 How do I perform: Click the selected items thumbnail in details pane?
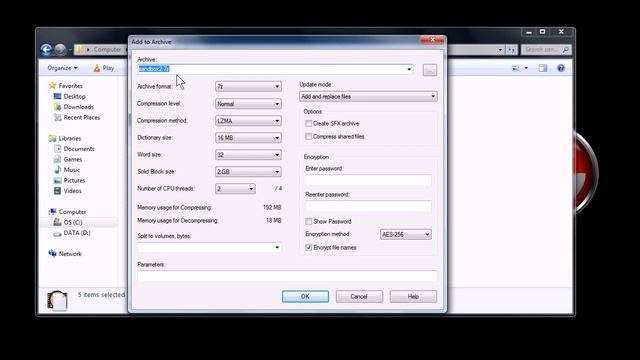(57, 301)
